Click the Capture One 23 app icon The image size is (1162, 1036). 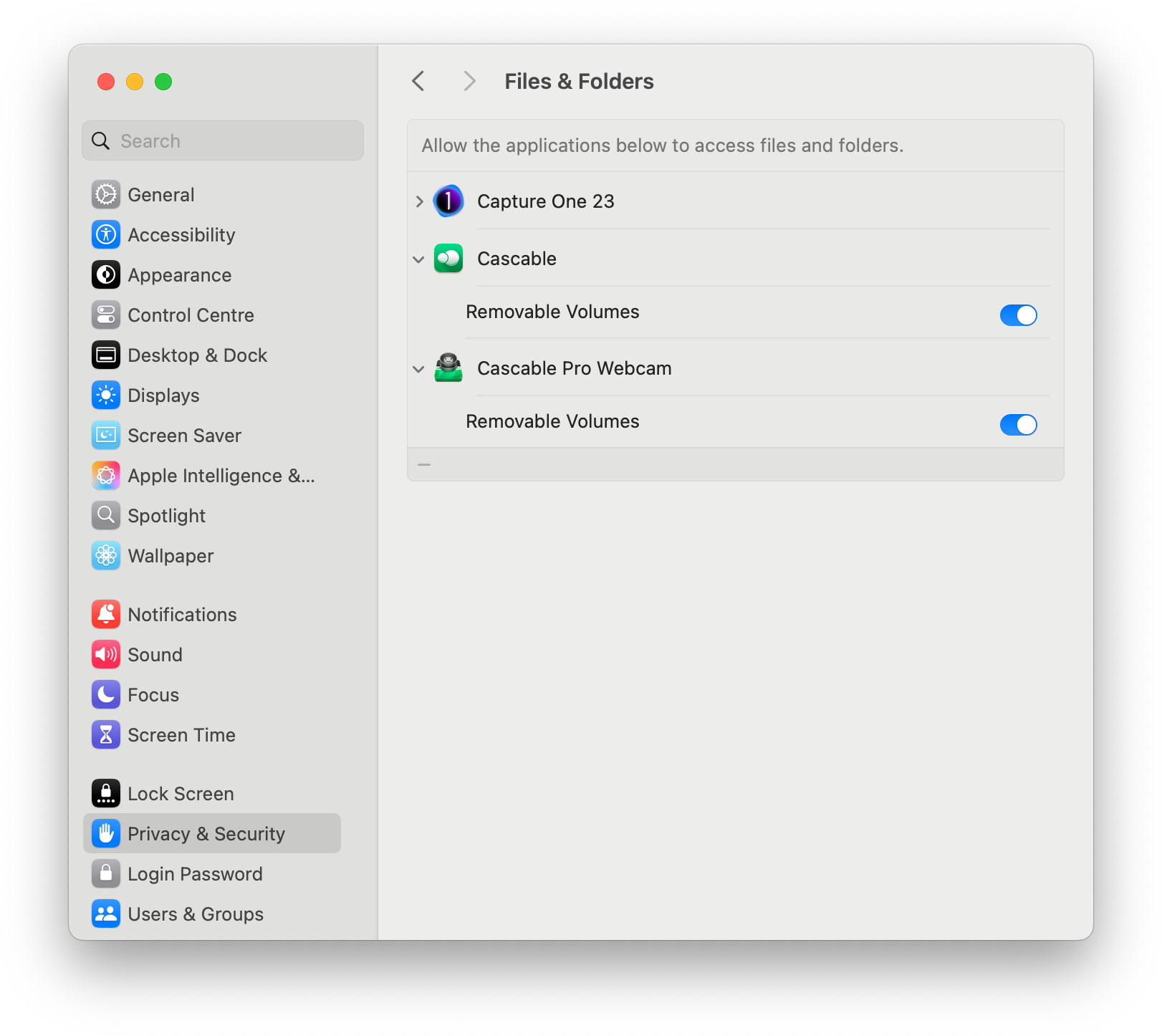pyautogui.click(x=448, y=201)
